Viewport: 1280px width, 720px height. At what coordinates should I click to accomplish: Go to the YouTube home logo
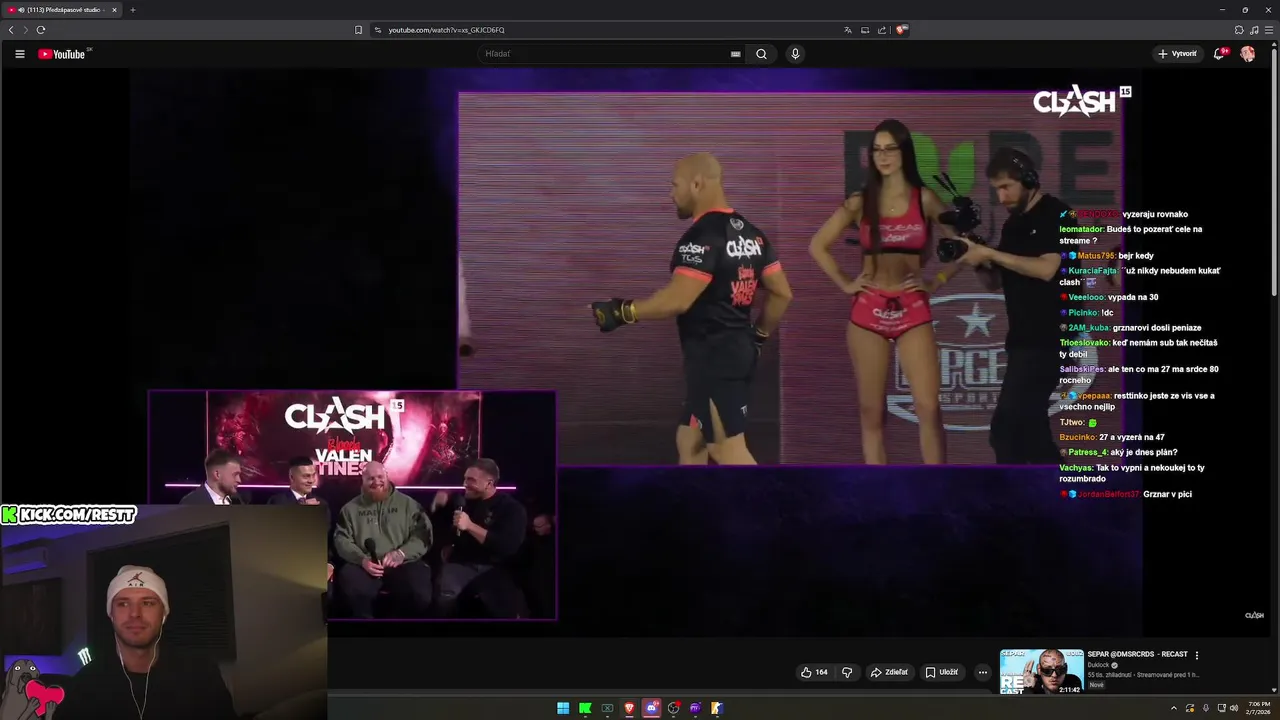62,54
